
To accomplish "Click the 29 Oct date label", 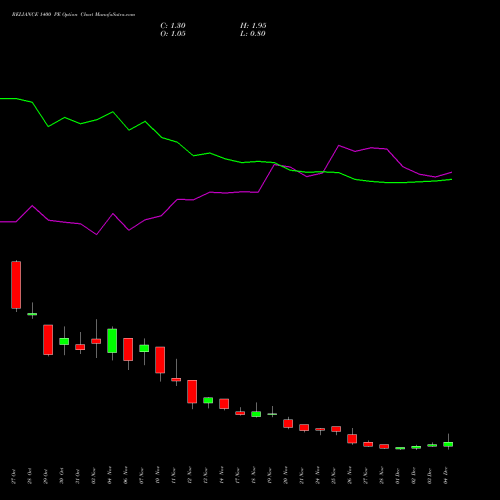I will coord(46,476).
